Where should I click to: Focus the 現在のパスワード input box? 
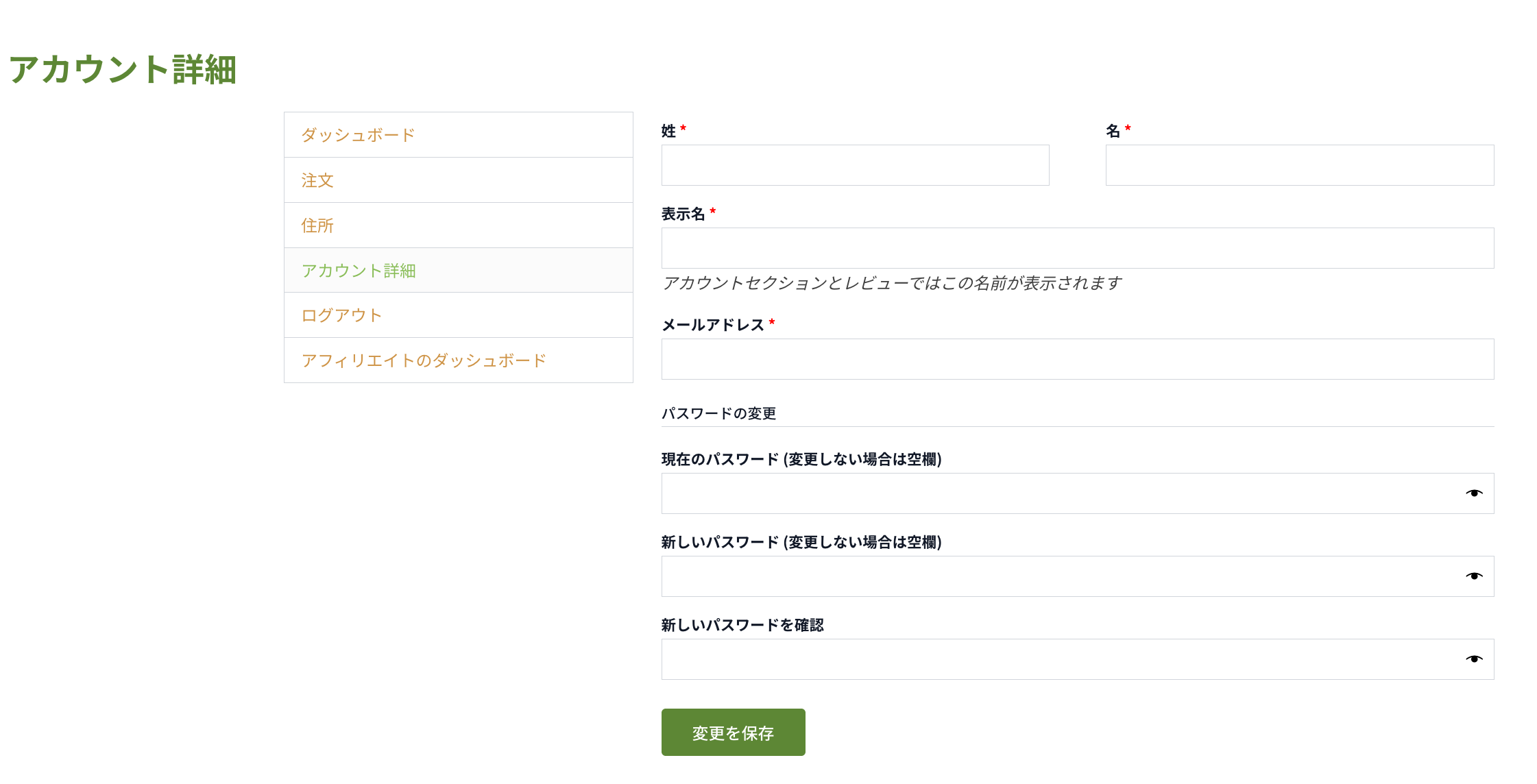point(1056,493)
